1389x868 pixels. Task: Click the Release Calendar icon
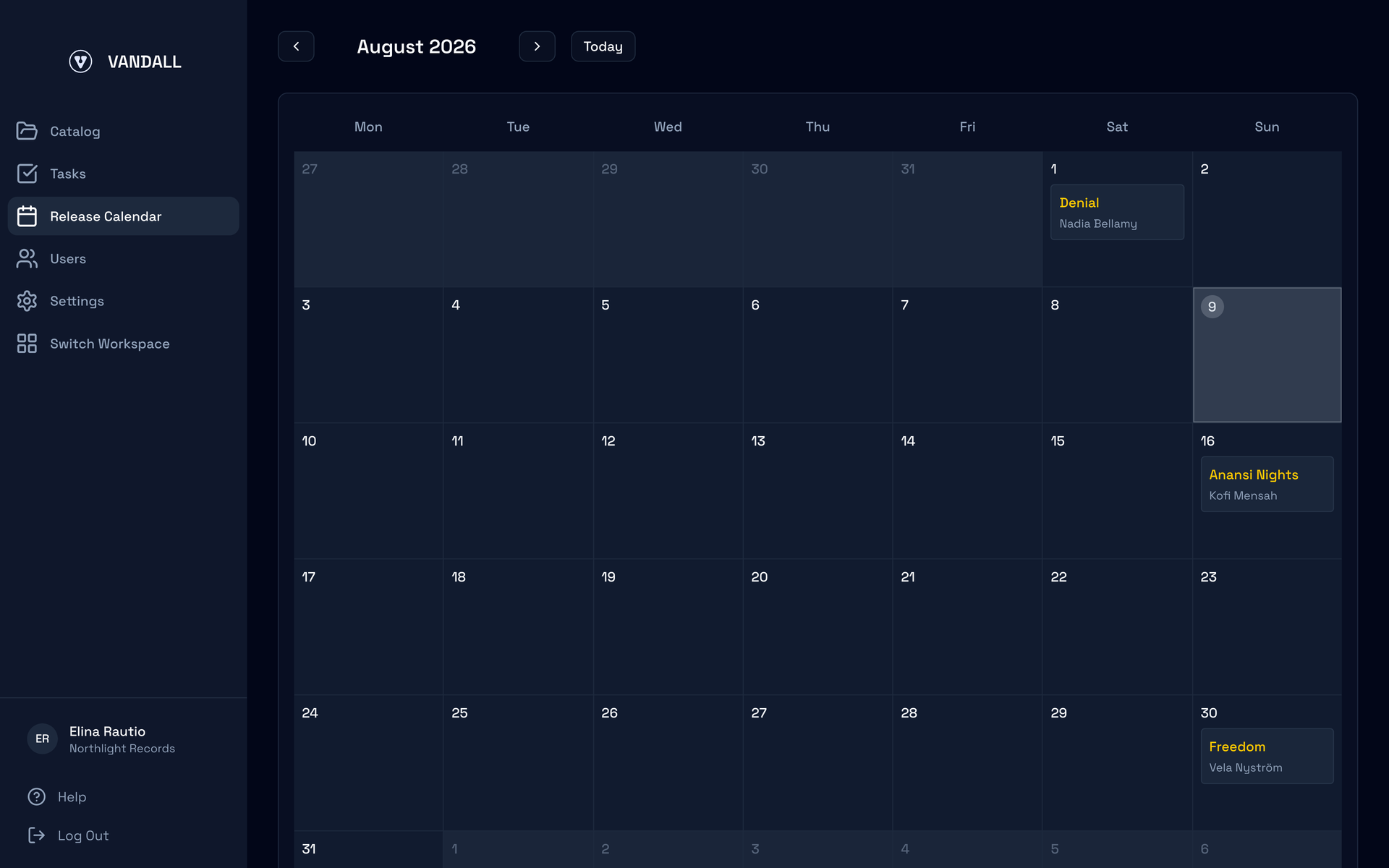pyautogui.click(x=27, y=216)
